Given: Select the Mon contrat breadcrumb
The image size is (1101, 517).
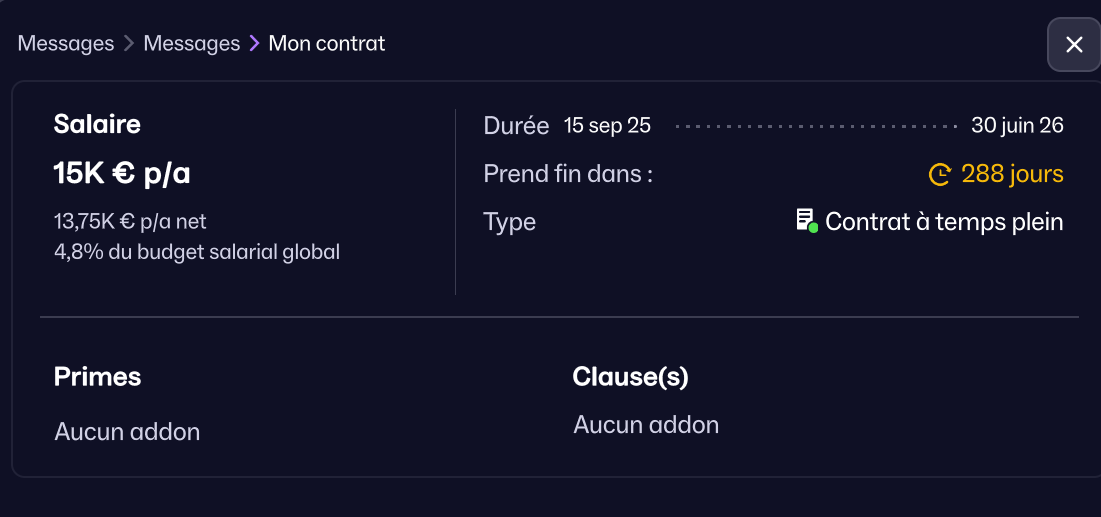Looking at the screenshot, I should [327, 44].
